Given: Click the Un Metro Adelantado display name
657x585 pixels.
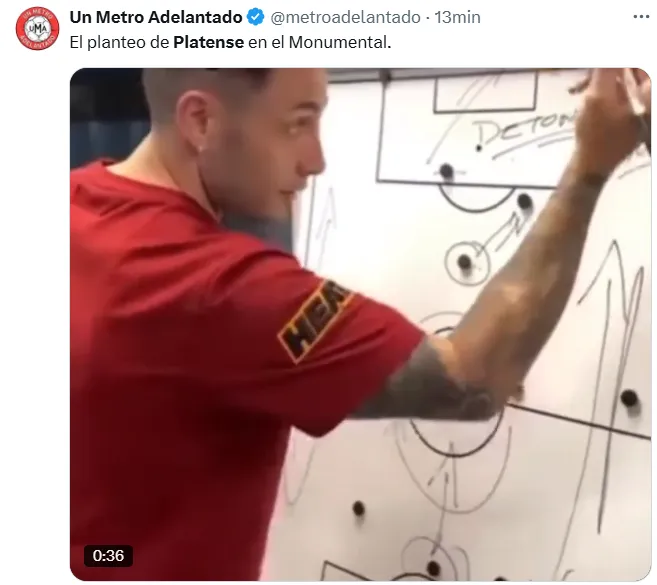Looking at the screenshot, I should [x=156, y=17].
